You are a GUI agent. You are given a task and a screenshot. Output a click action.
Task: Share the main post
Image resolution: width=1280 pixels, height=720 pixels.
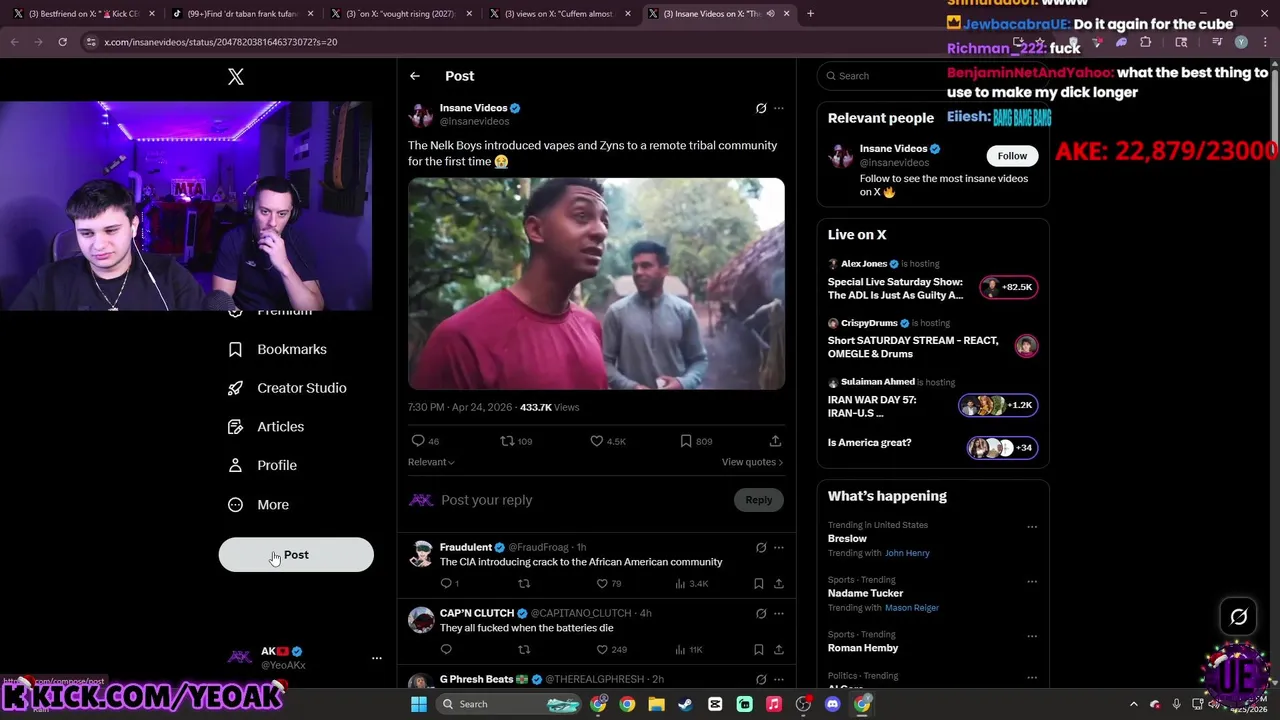pos(775,441)
